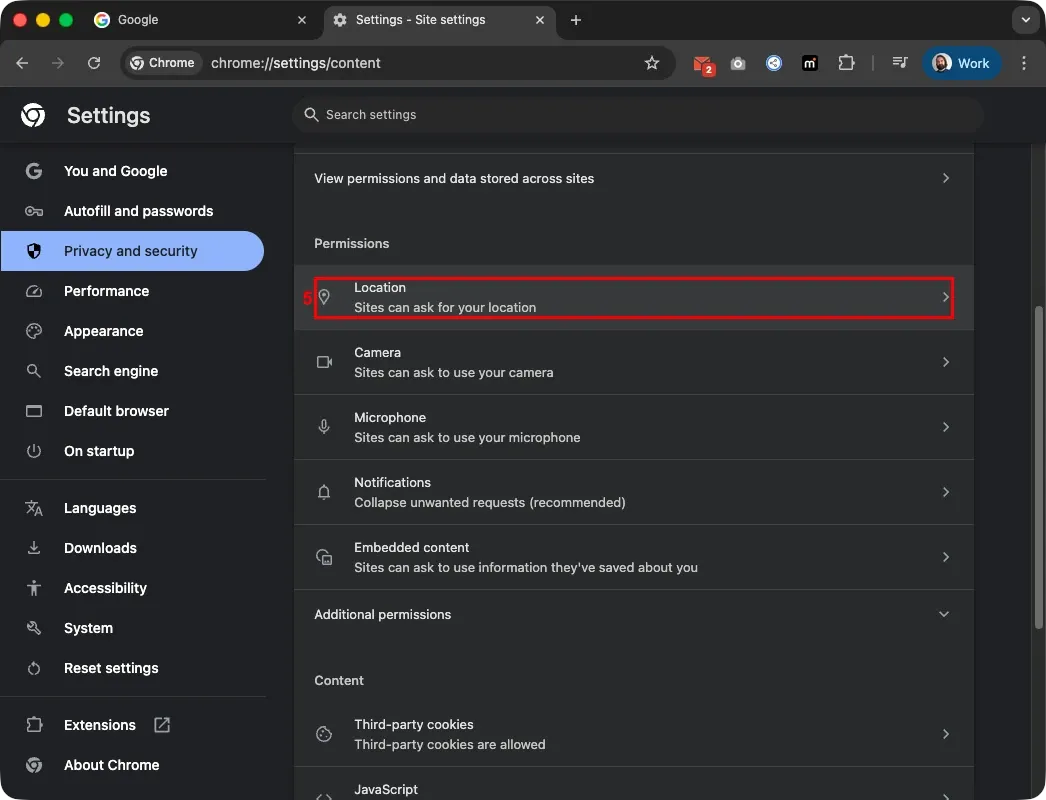The width and height of the screenshot is (1046, 800).
Task: Open Chrome three-dot menu
Action: coord(1024,63)
